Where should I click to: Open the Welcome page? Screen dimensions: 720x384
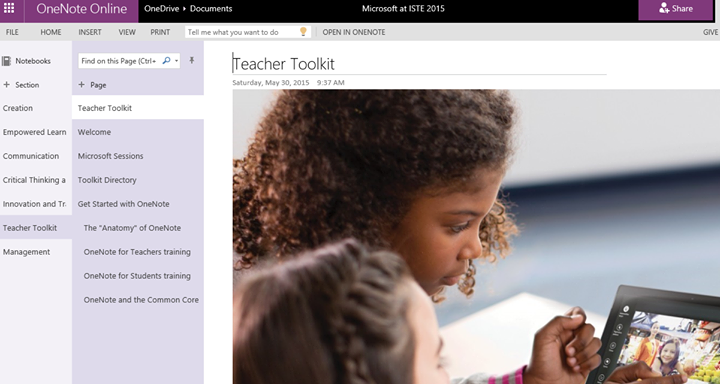click(138, 132)
